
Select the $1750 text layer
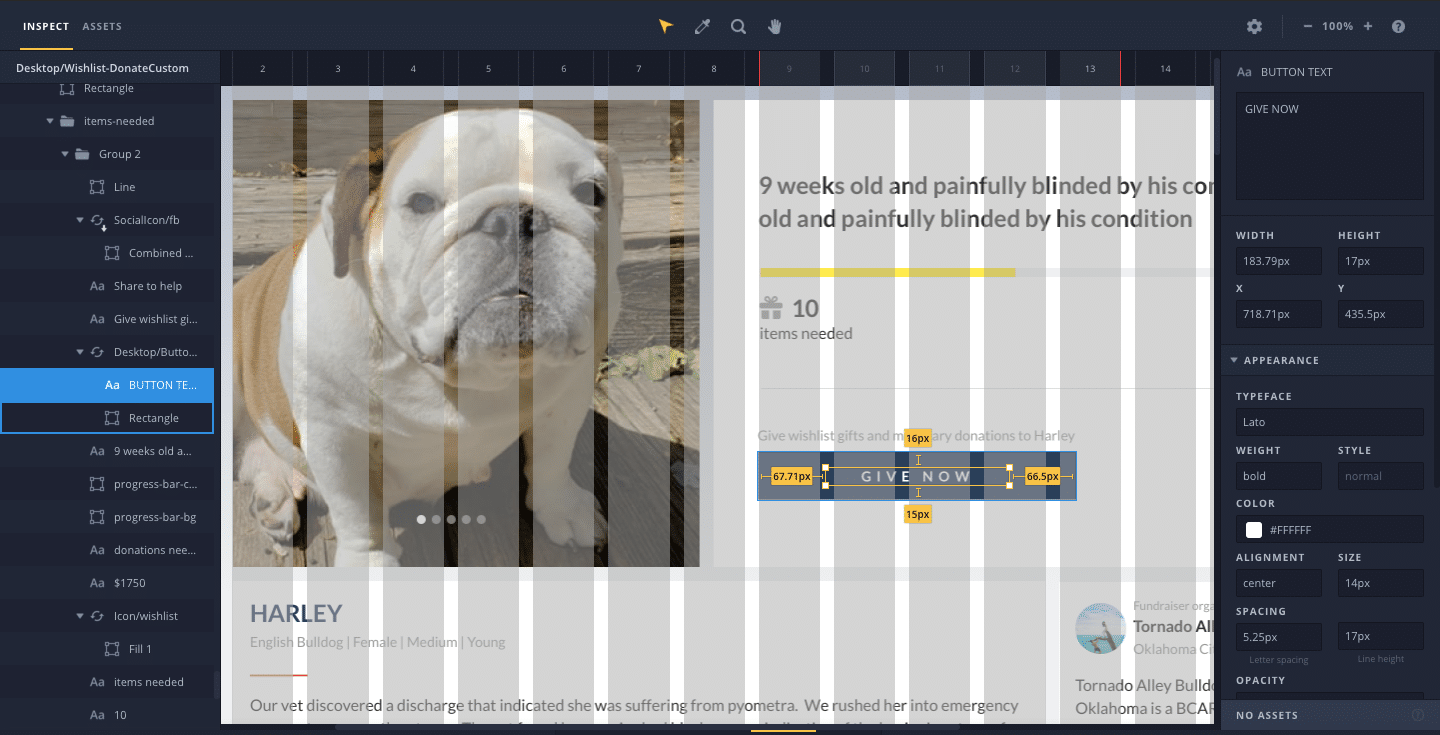pos(129,583)
